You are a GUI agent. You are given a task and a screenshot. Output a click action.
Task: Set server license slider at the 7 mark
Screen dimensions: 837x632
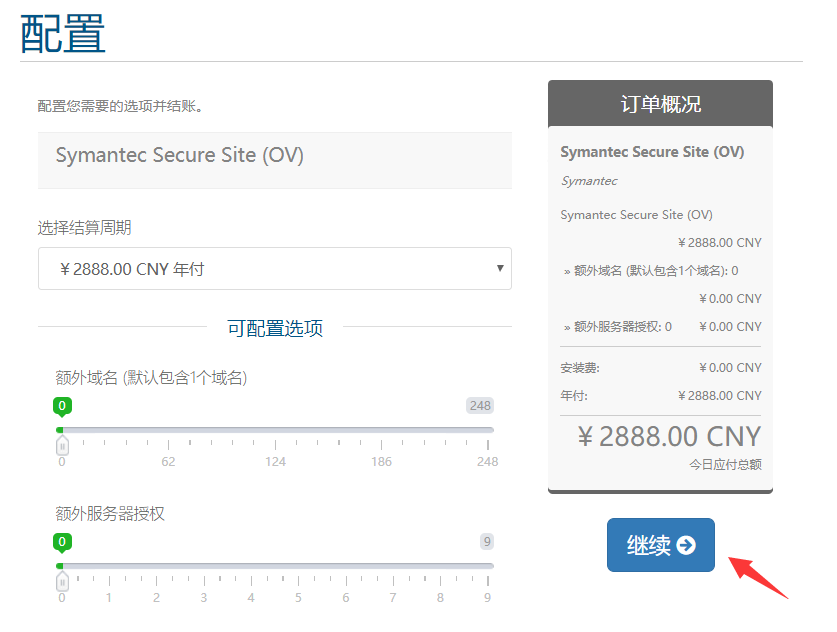pos(393,566)
